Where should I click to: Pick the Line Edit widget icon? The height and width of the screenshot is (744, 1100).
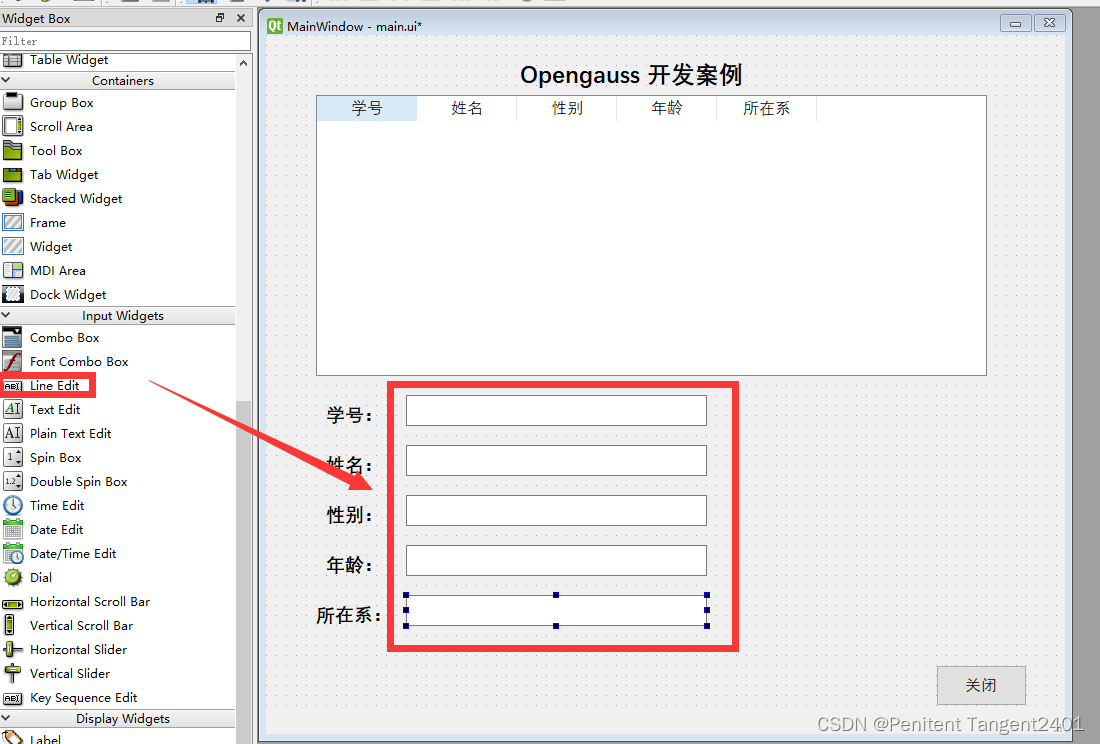coord(13,386)
